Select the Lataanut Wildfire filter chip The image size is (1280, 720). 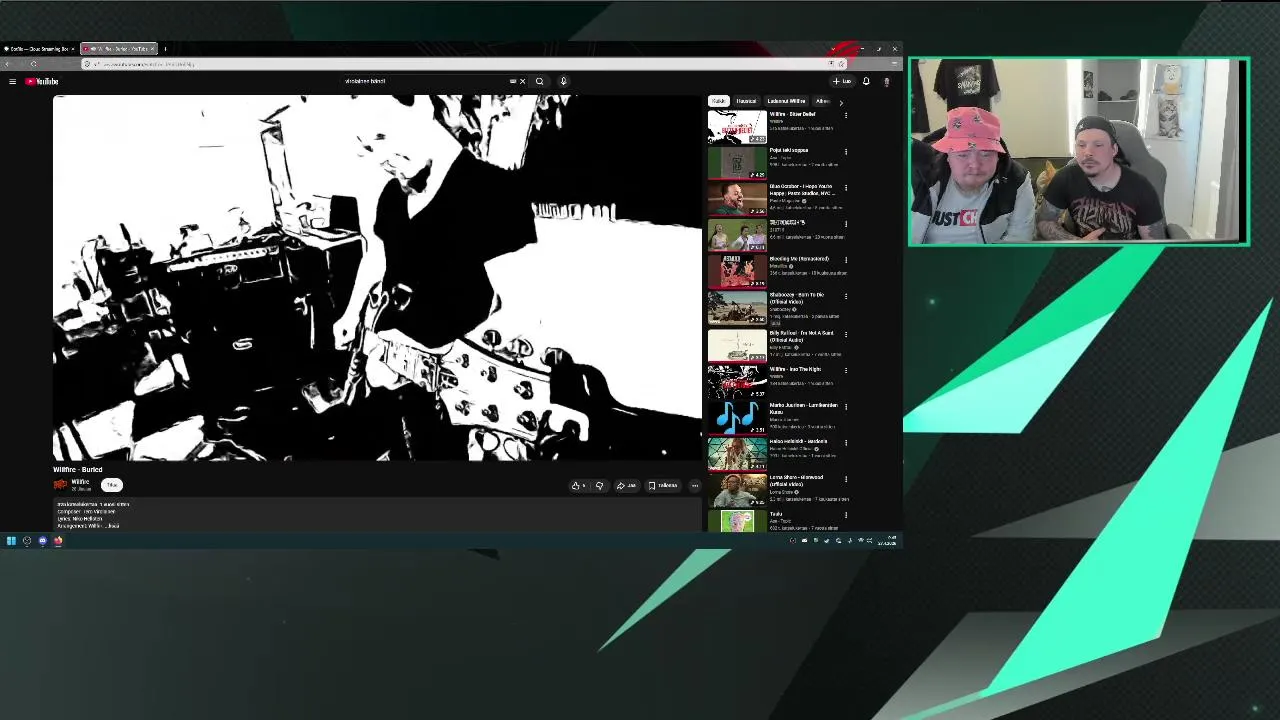pyautogui.click(x=786, y=101)
